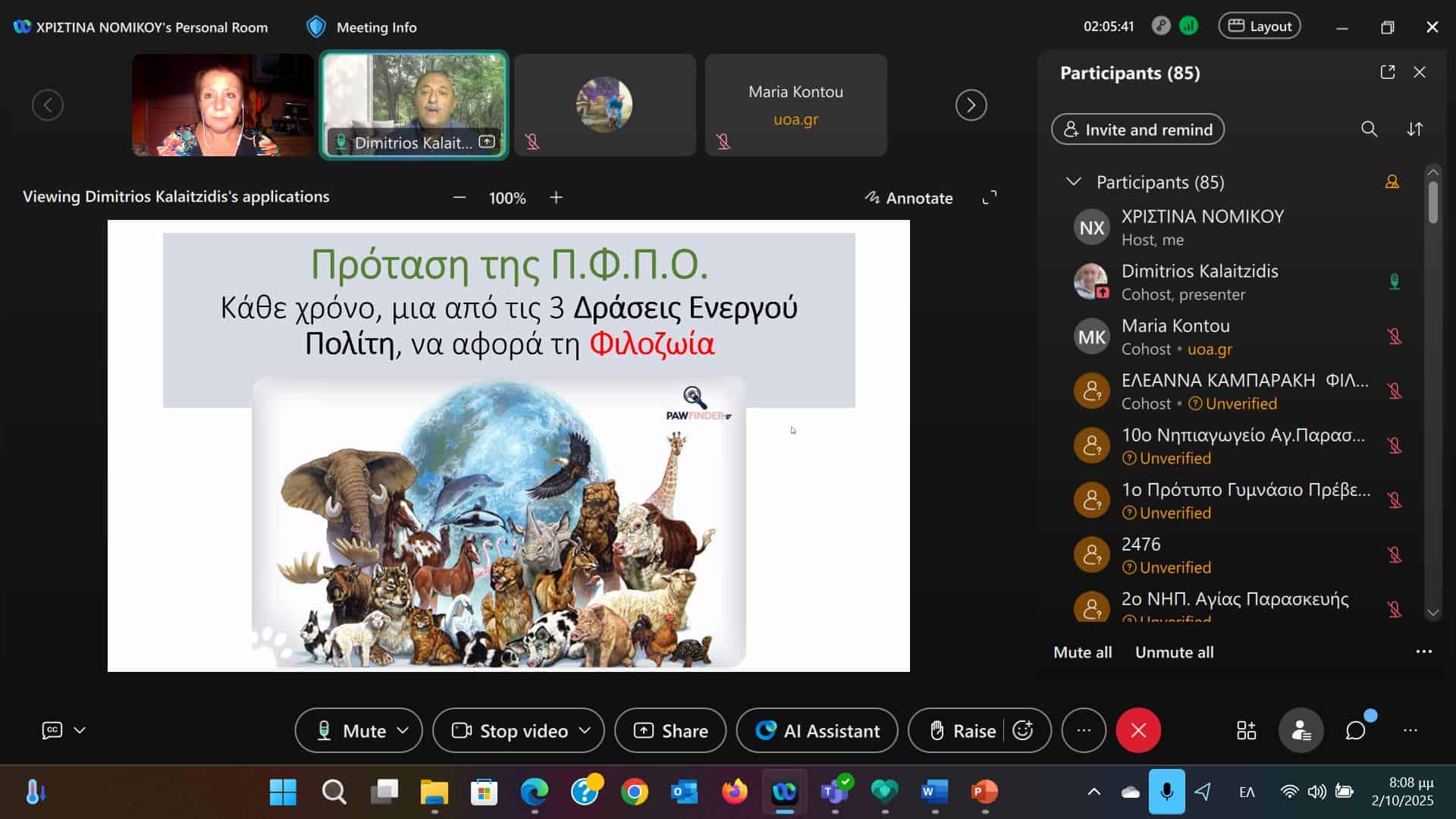
Task: Open Apps panel icon
Action: [1247, 730]
